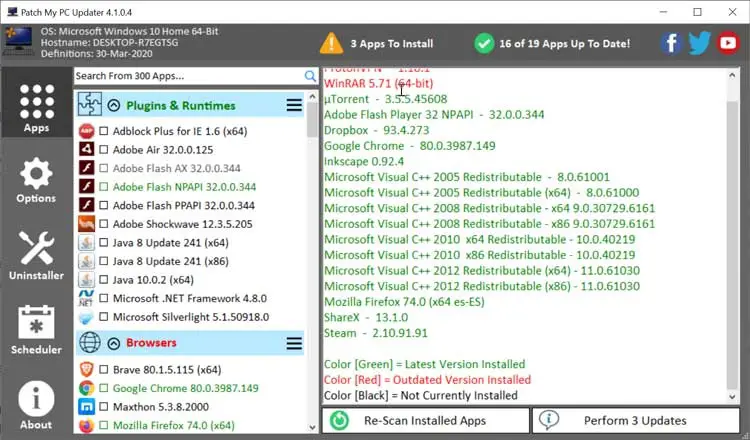Screen dimensions: 750x440
Task: Click the Adblock Plus ABP icon
Action: click(87, 131)
